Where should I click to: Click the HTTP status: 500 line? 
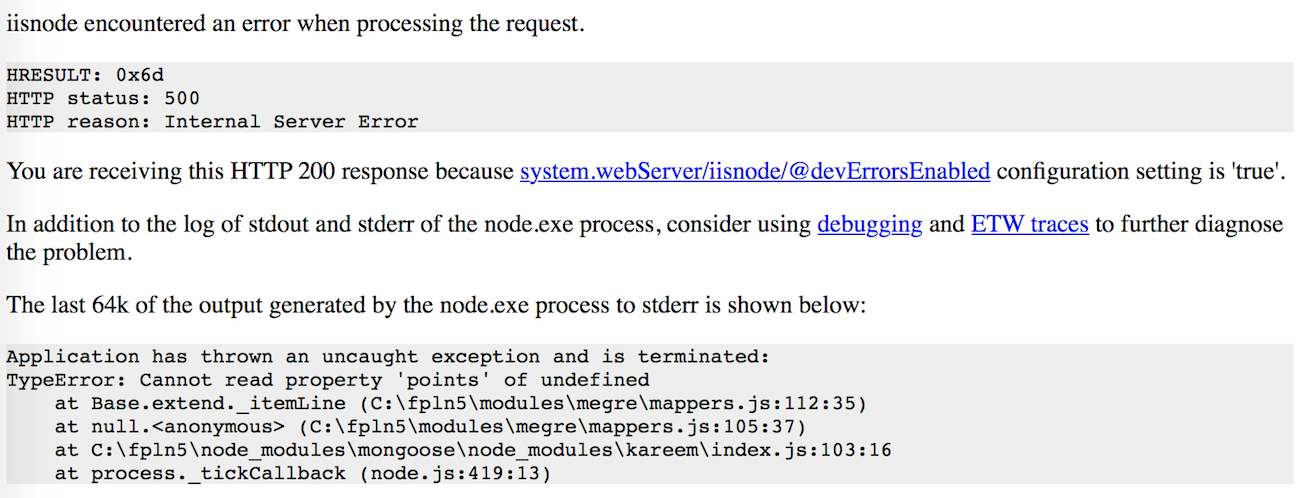pyautogui.click(x=103, y=98)
